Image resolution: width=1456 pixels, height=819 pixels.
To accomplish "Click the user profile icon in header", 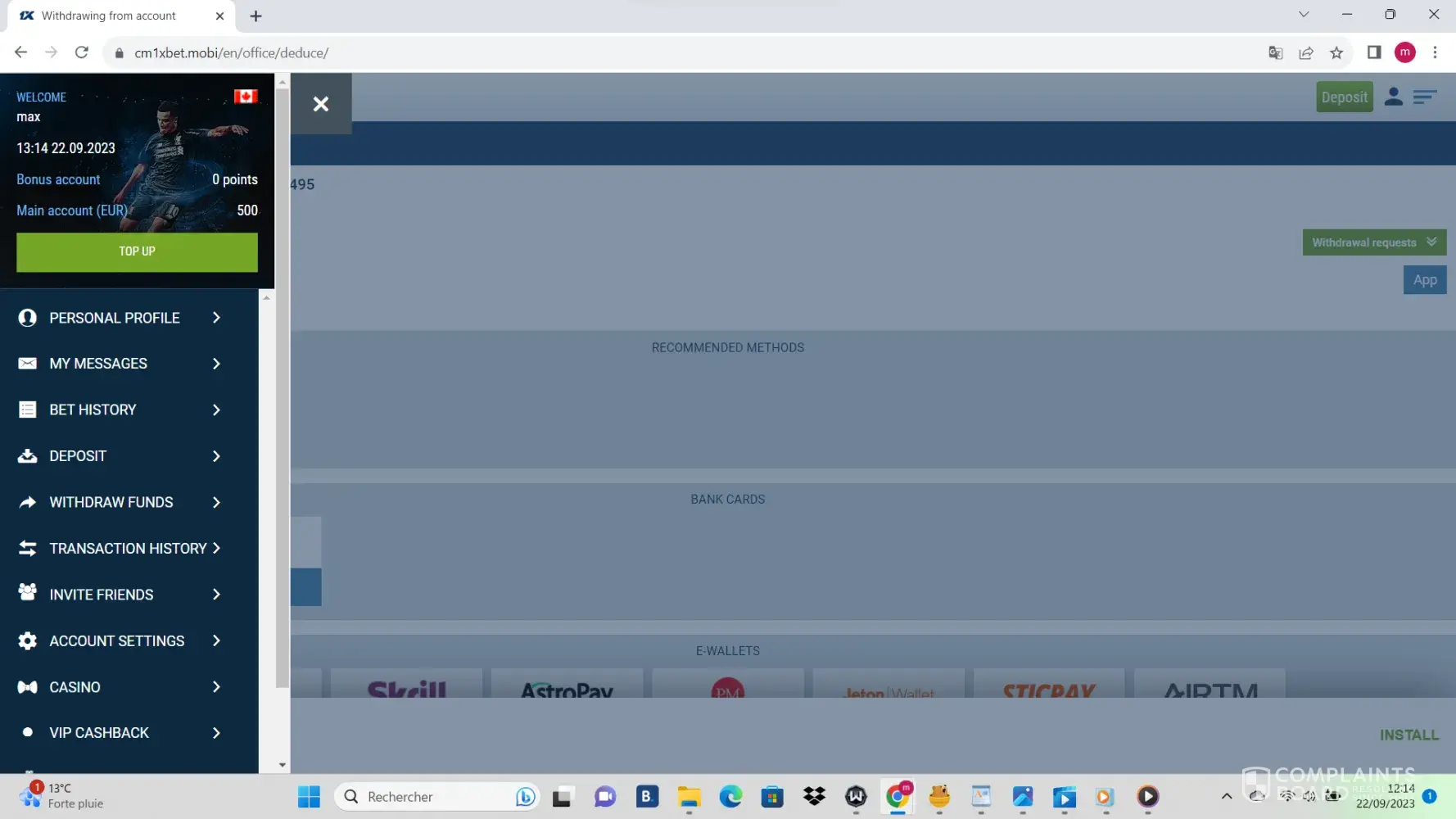I will pos(1393,97).
